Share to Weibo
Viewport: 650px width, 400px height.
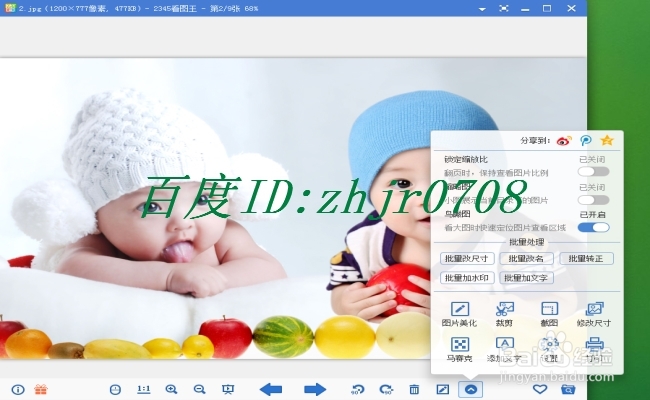[564, 141]
